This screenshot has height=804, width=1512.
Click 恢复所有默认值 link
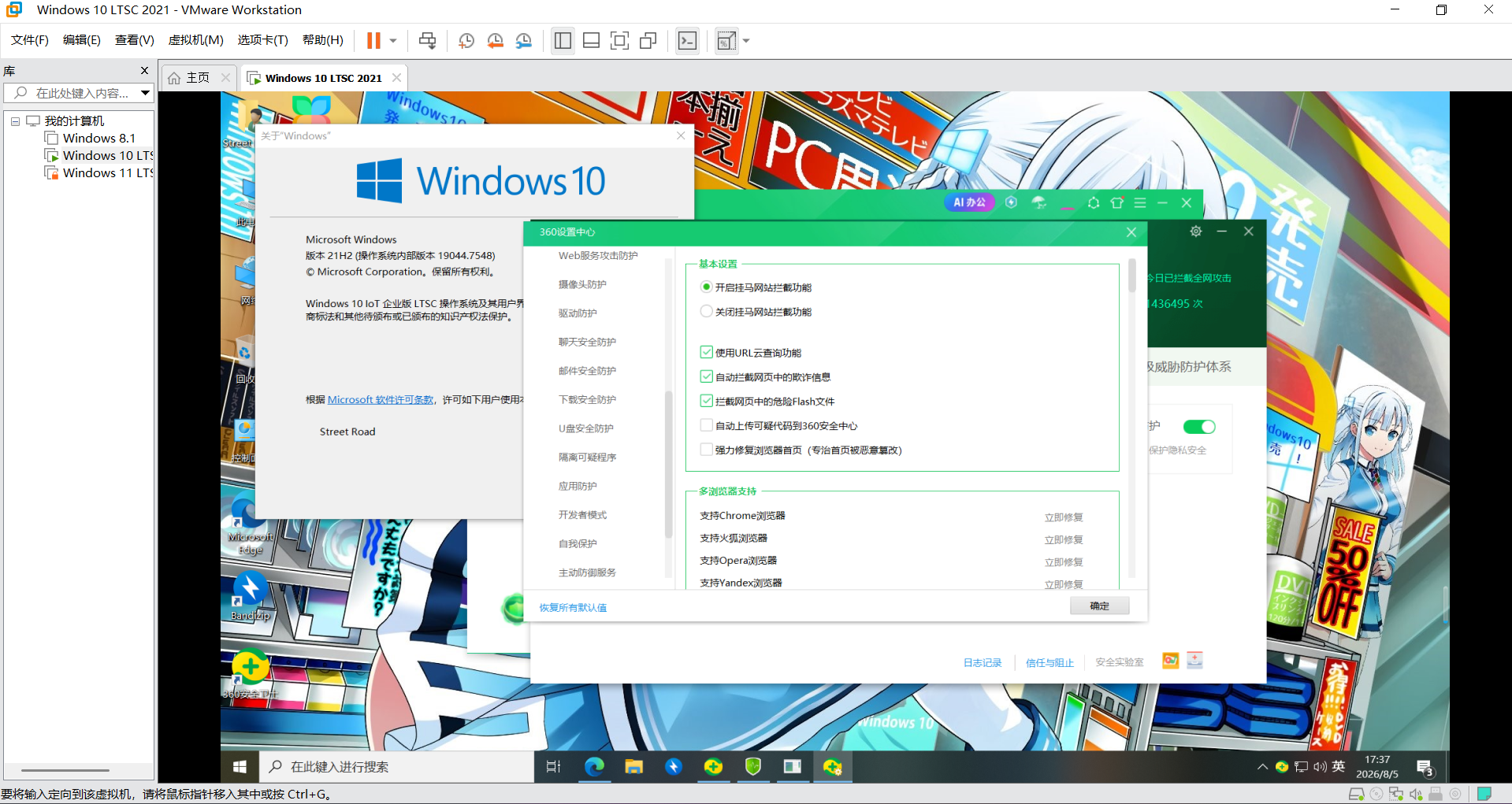(573, 608)
